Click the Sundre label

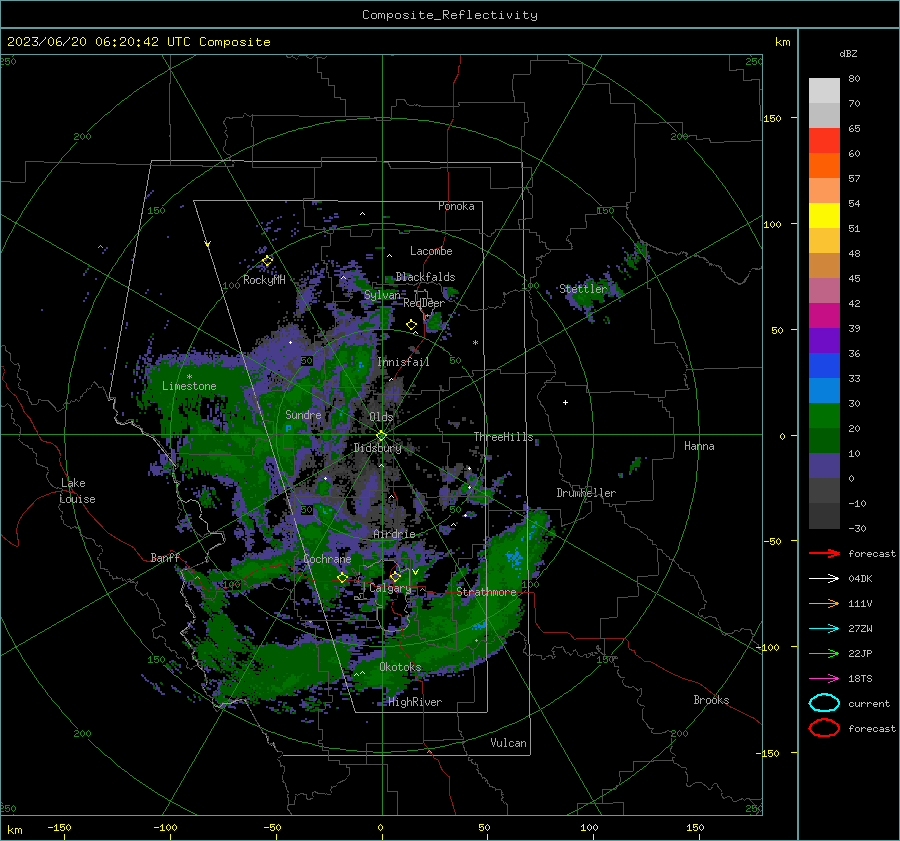click(x=303, y=415)
